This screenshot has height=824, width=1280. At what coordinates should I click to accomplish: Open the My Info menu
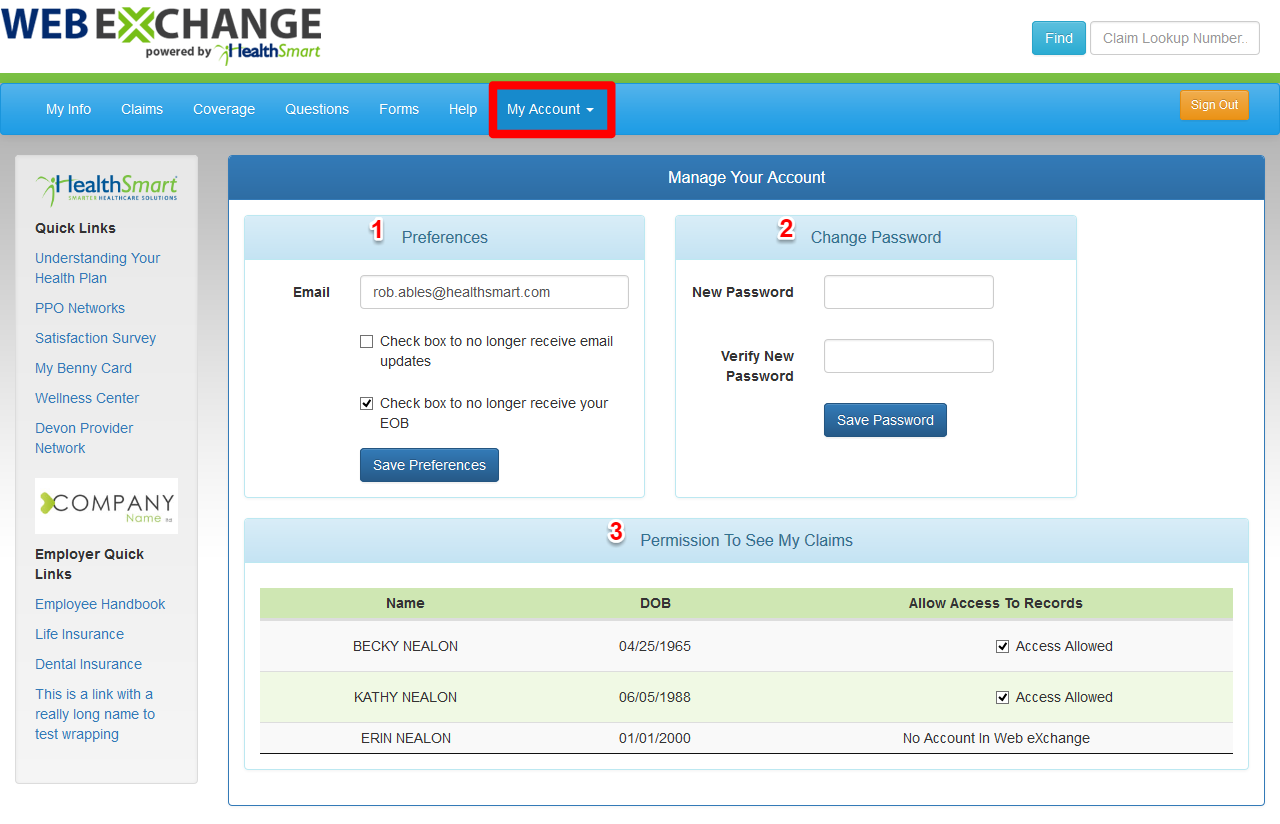[68, 109]
